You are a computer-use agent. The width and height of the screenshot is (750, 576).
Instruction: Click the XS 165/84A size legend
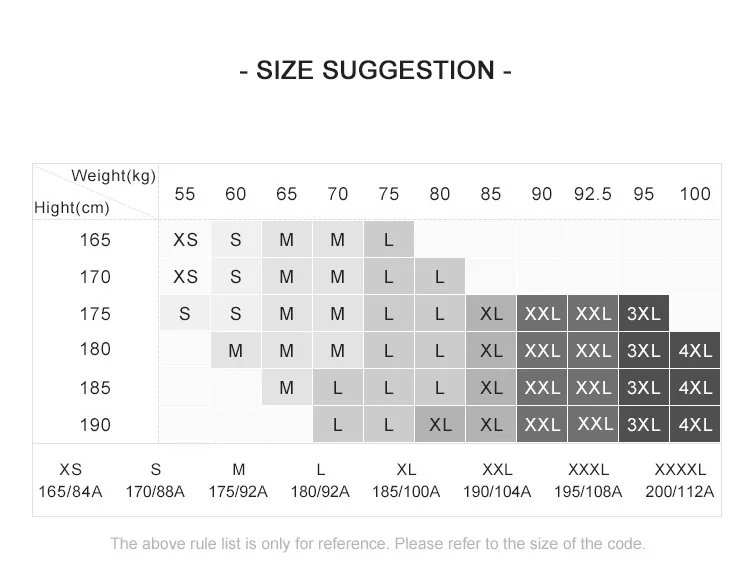point(70,480)
